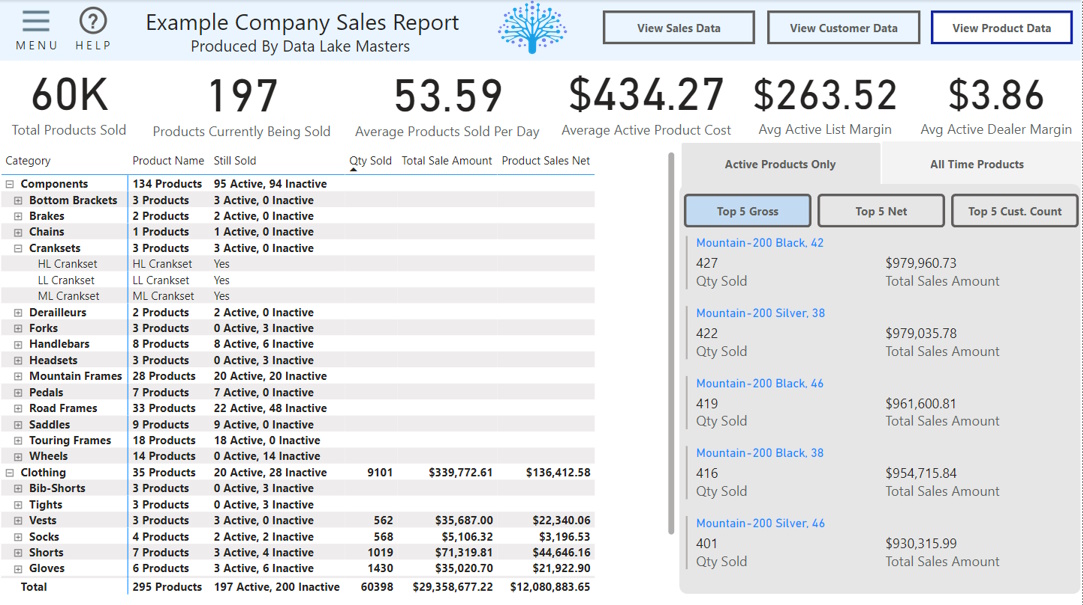Collapse the Clothing category row
The image size is (1083, 605).
pos(10,472)
